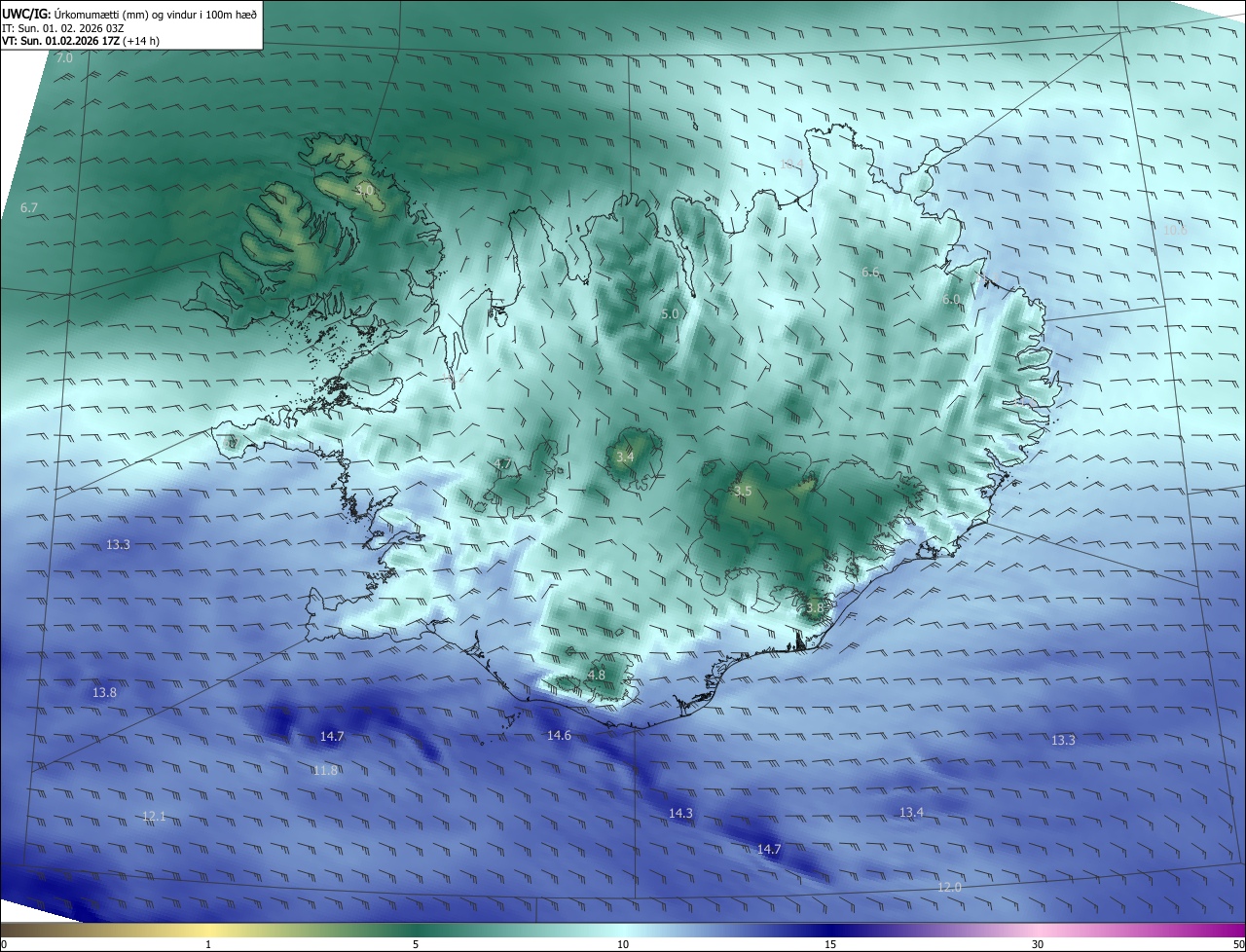This screenshot has width=1246, height=952.
Task: Click the 3.0 value in the Westfjords
Action: 365,190
